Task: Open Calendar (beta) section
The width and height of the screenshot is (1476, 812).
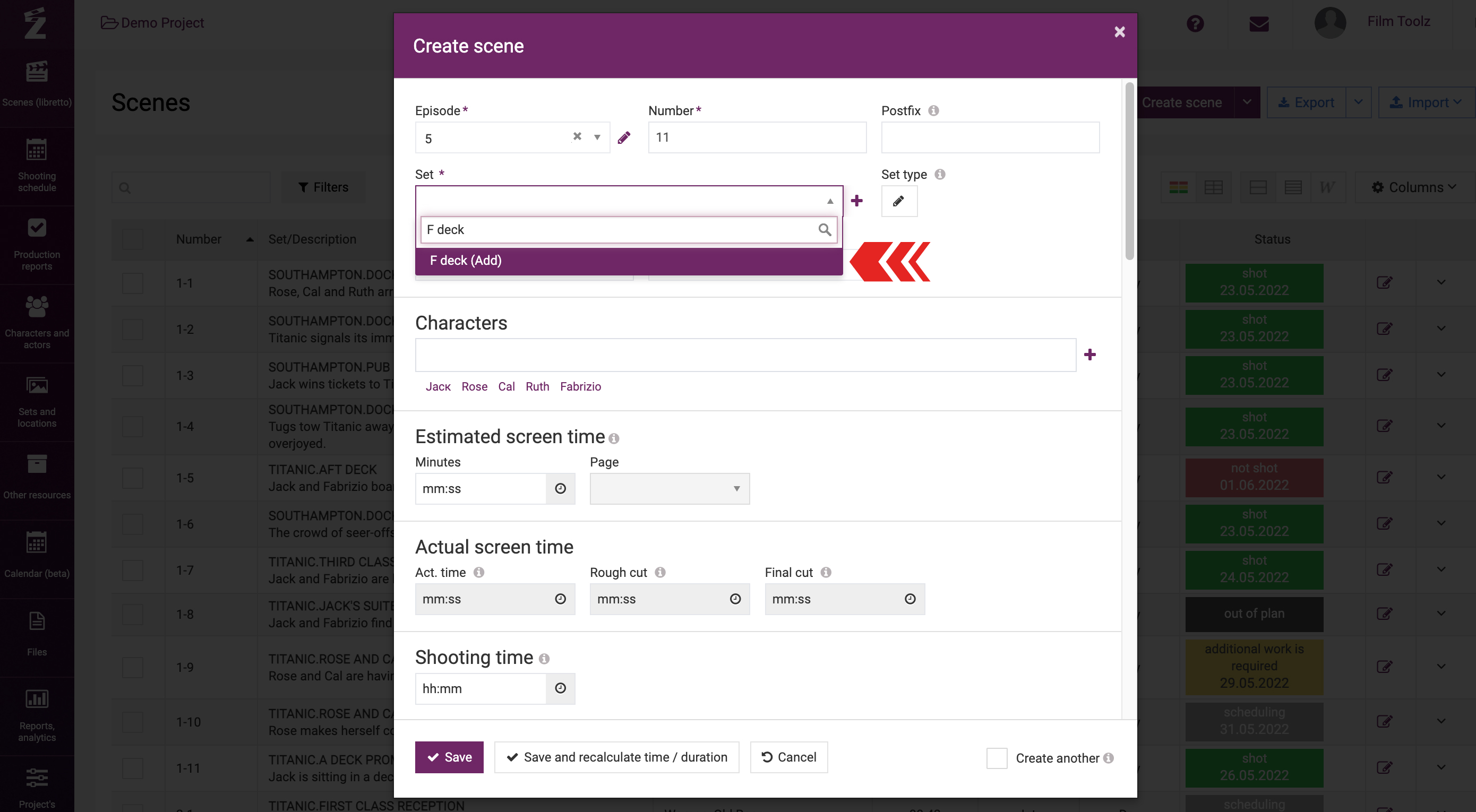Action: [37, 555]
